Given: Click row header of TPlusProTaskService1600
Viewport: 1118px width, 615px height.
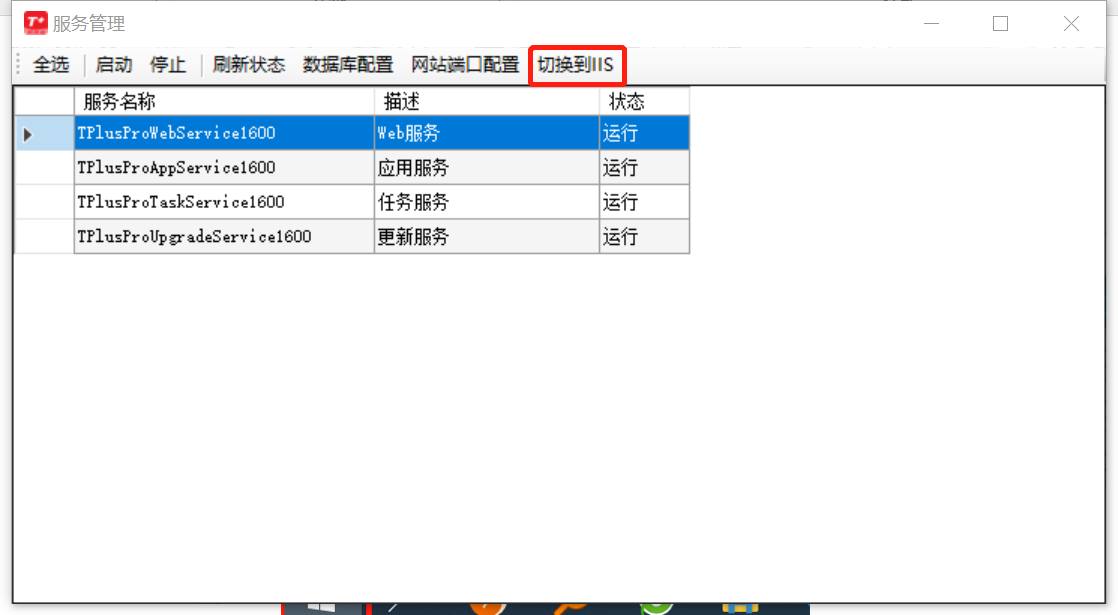Looking at the screenshot, I should [44, 202].
